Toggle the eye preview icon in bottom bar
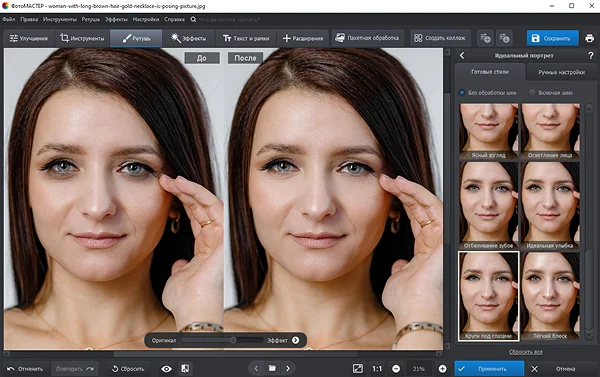600x377 pixels. click(166, 369)
